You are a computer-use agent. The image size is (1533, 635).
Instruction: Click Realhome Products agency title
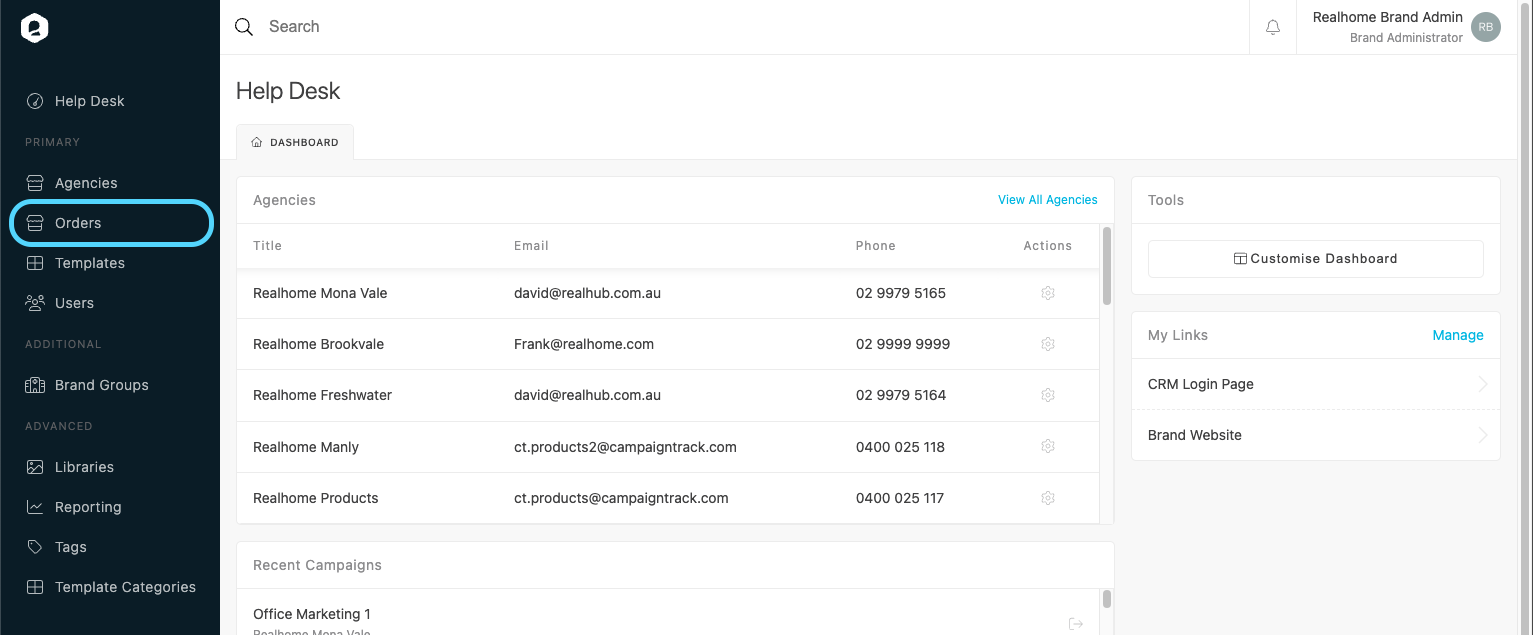[x=316, y=498]
